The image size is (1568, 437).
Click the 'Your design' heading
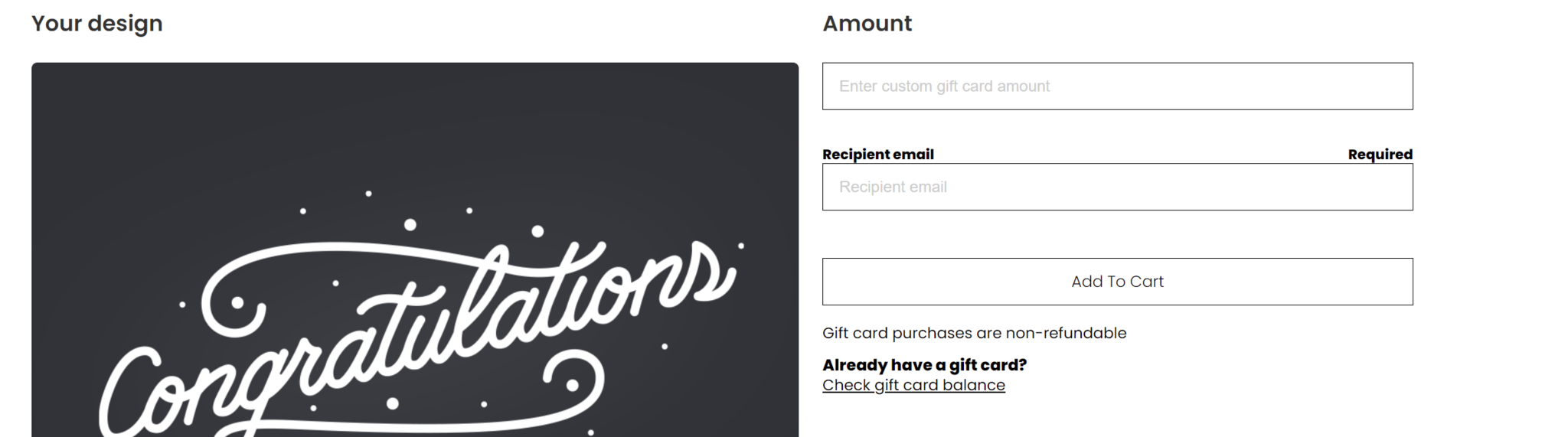[97, 24]
